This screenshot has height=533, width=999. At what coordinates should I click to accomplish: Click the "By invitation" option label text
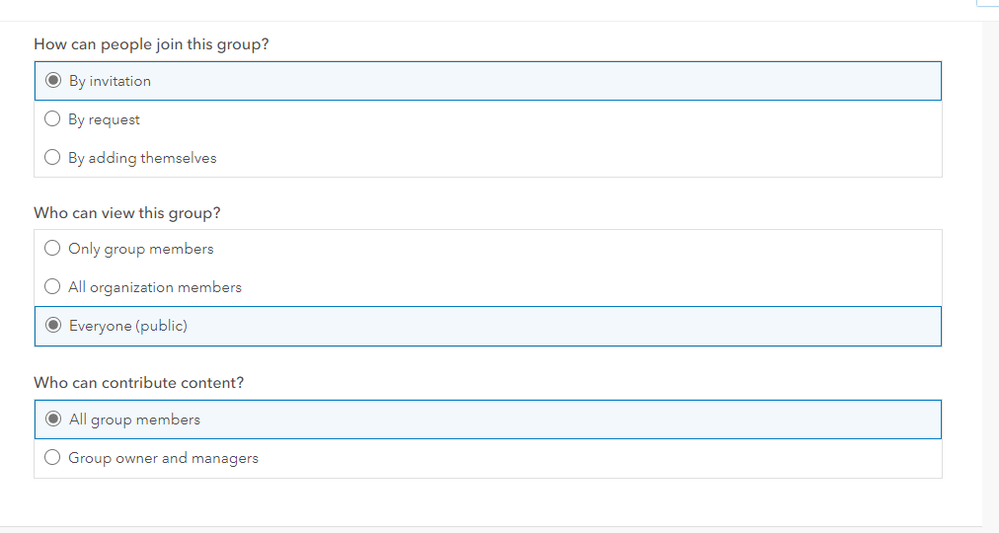110,81
